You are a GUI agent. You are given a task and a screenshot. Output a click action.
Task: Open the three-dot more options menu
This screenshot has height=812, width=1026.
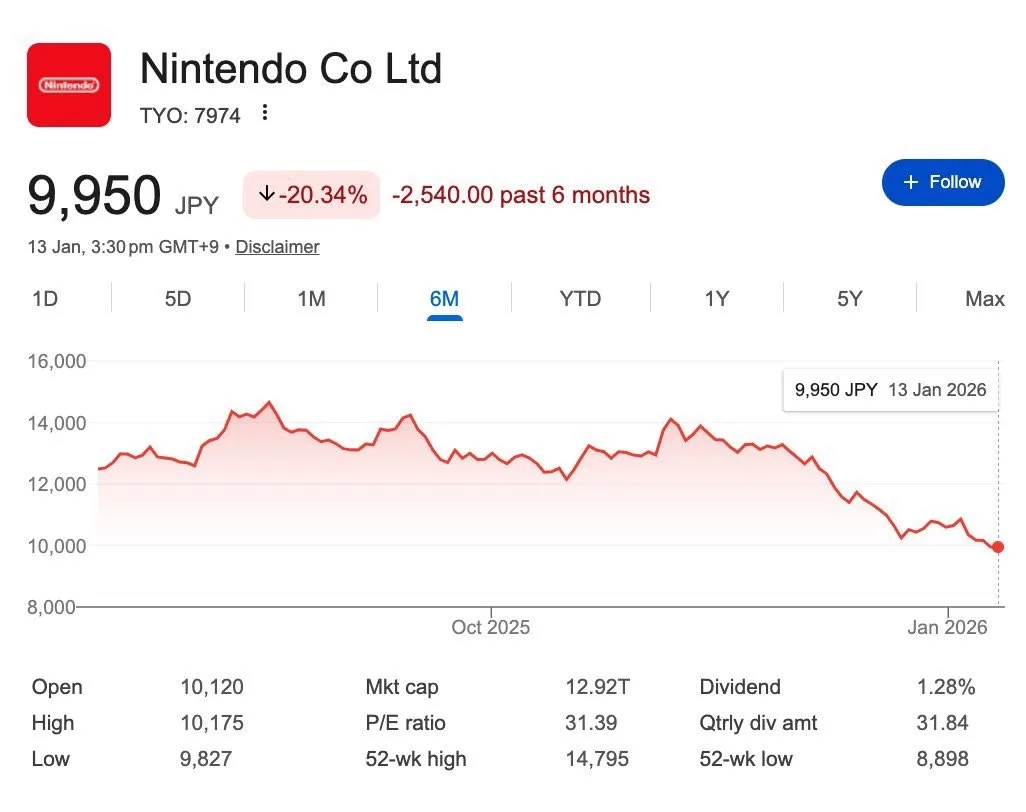(265, 113)
